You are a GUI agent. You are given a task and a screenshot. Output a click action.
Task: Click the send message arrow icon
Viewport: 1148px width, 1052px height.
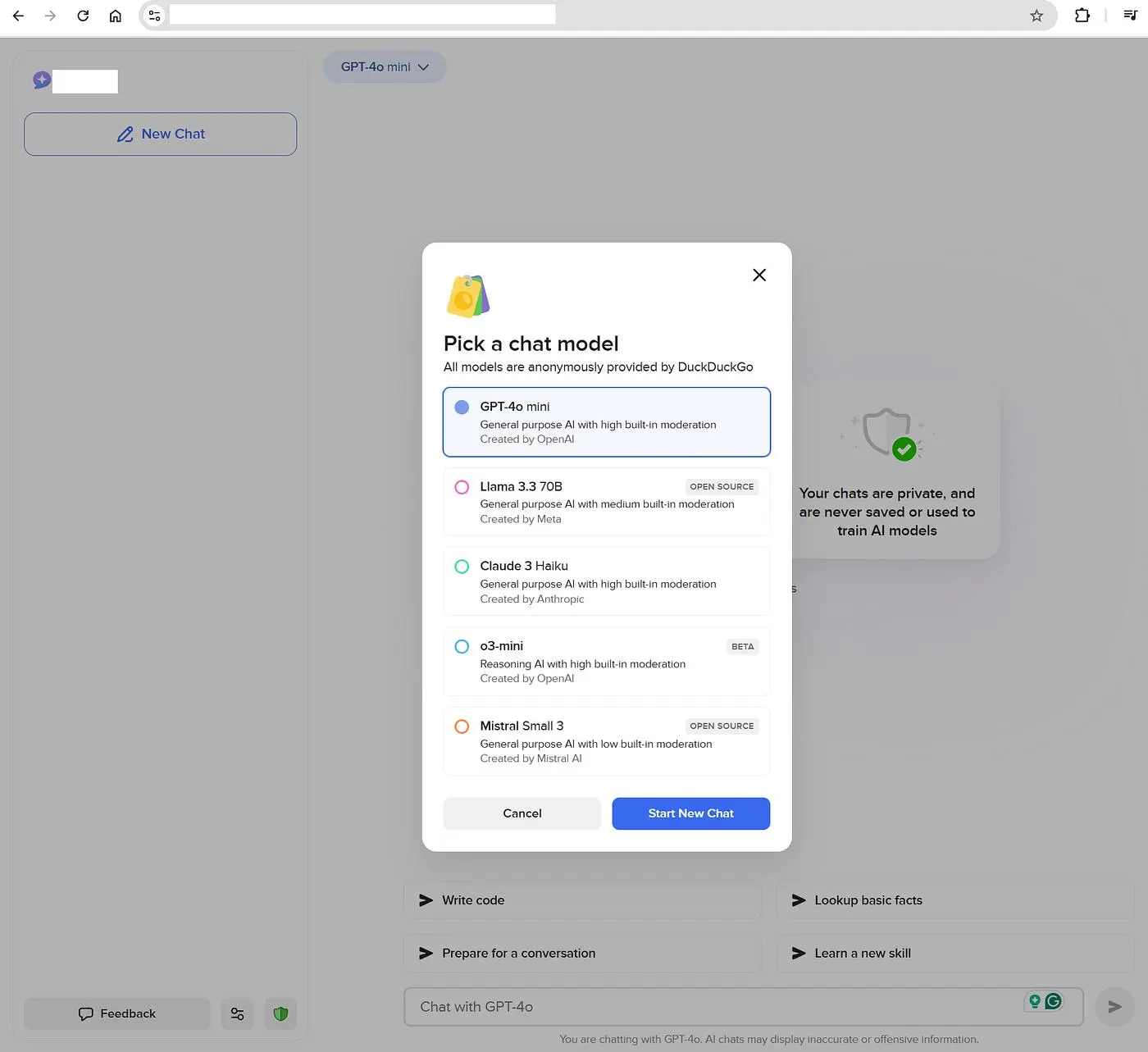coord(1115,1007)
